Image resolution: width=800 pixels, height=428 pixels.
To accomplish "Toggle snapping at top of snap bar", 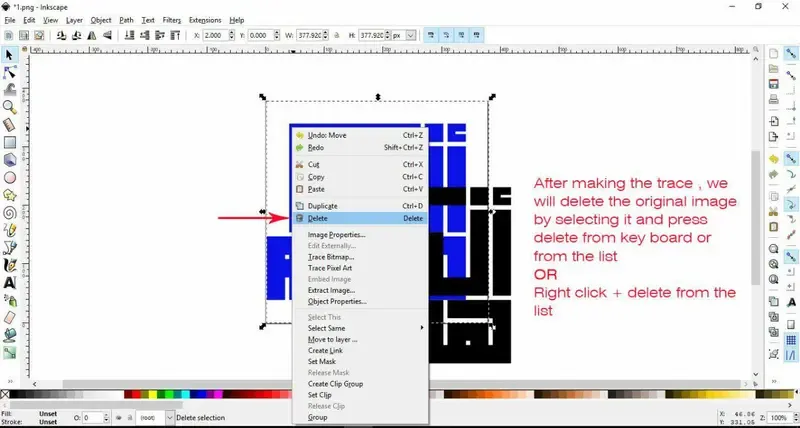I will coord(791,54).
